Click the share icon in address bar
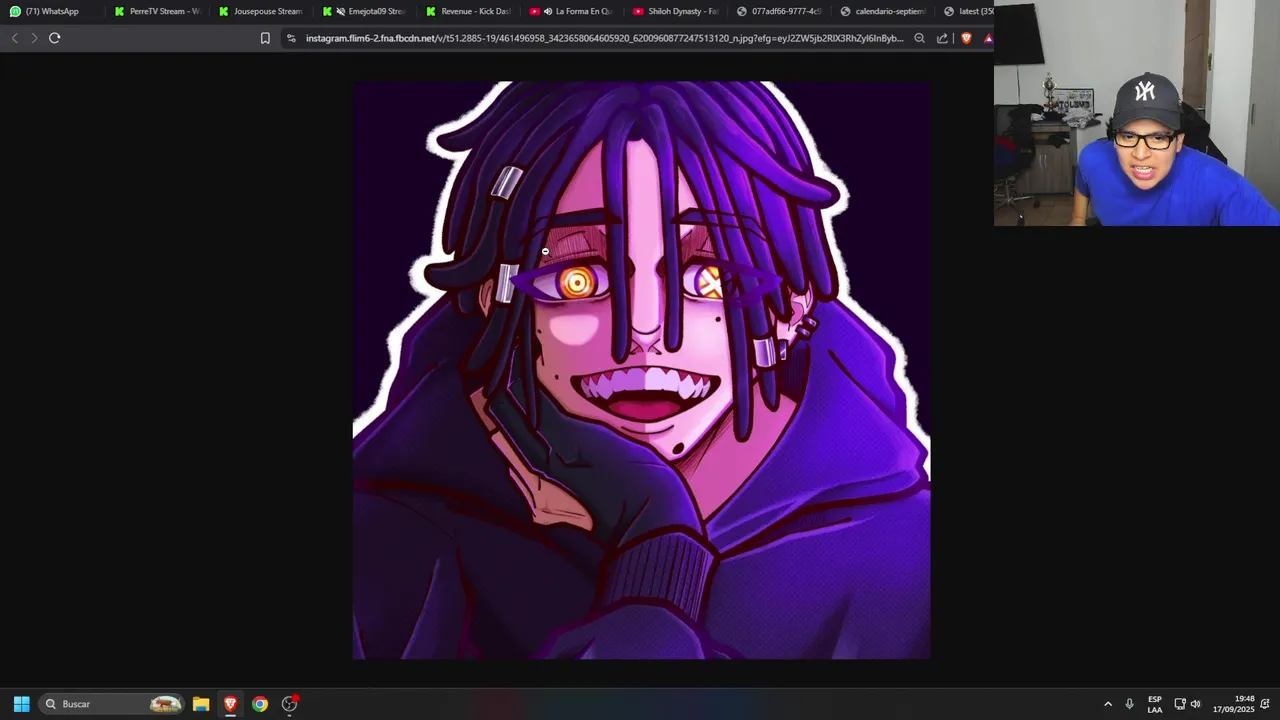This screenshot has height=720, width=1280. [x=942, y=38]
